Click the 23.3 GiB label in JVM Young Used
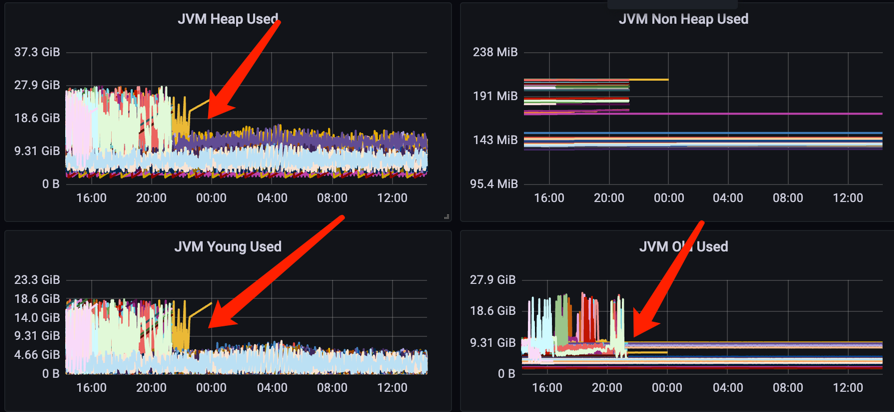894x412 pixels. [x=37, y=280]
